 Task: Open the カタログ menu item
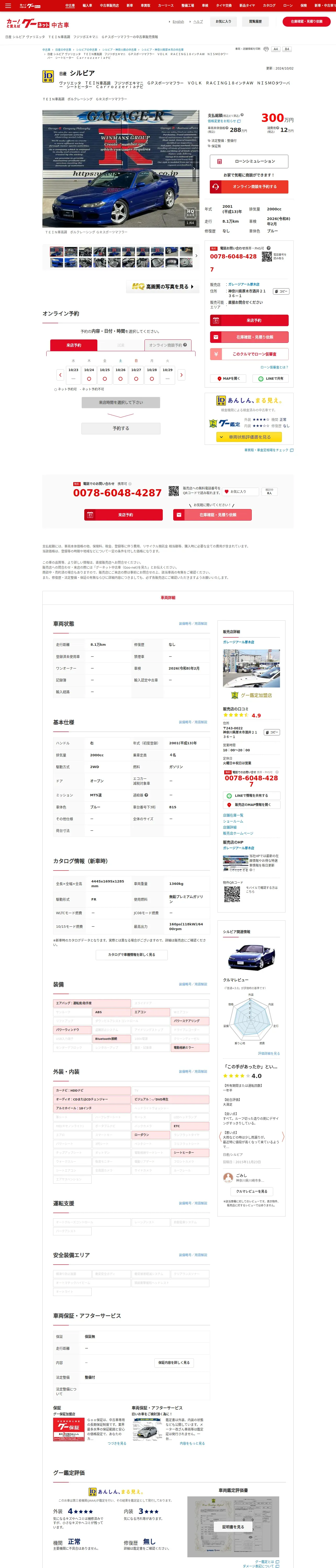(269, 5)
